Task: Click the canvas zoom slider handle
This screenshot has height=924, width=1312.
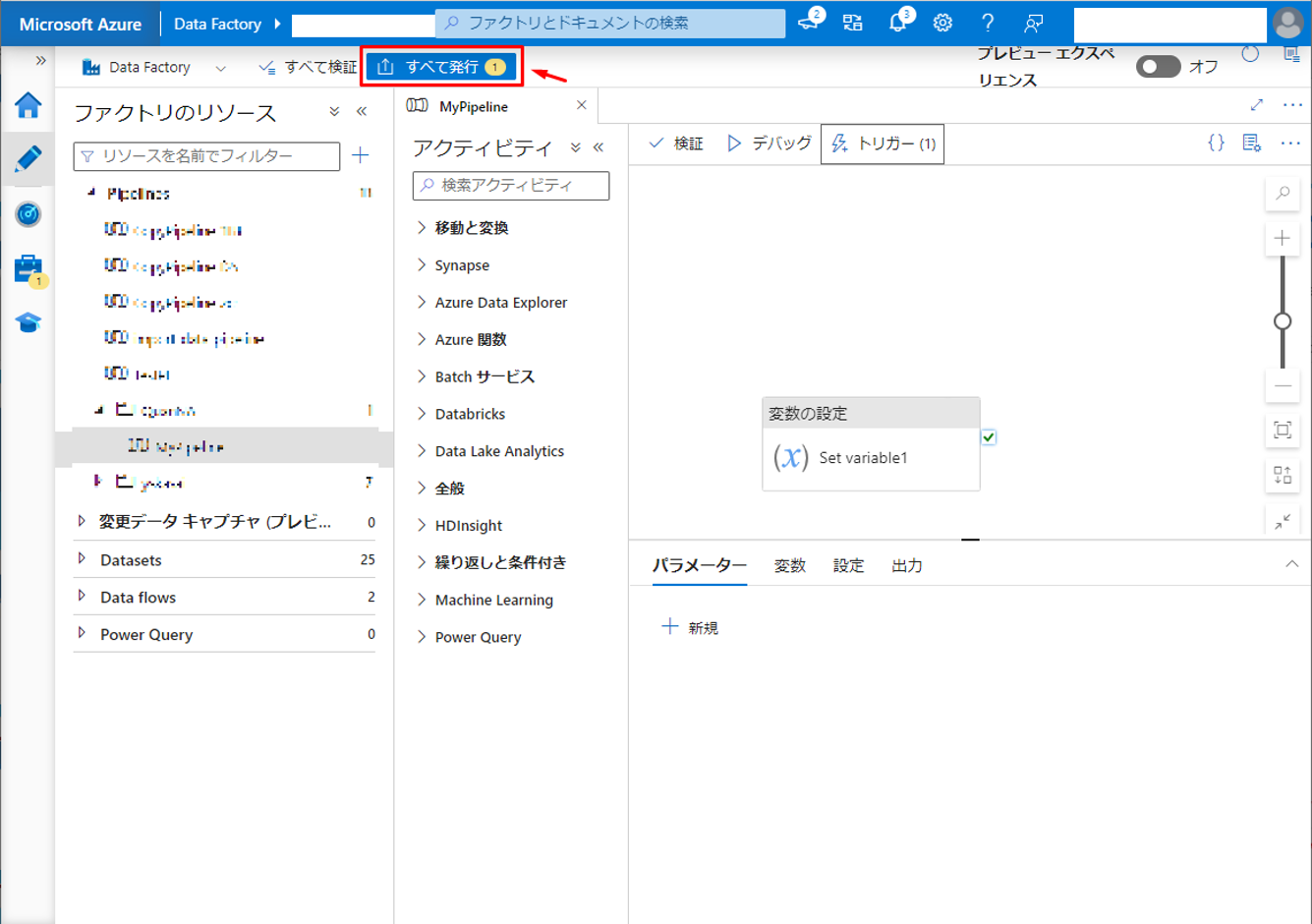Action: (1283, 321)
